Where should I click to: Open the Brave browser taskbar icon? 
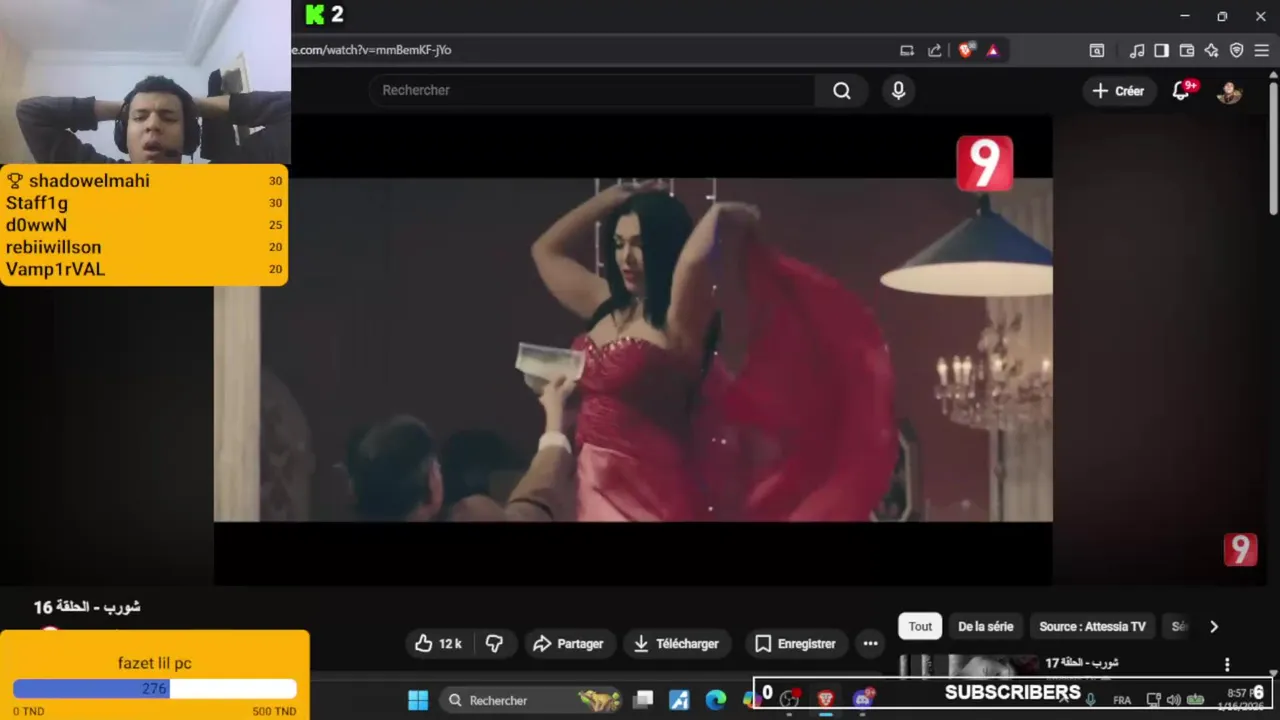[825, 699]
